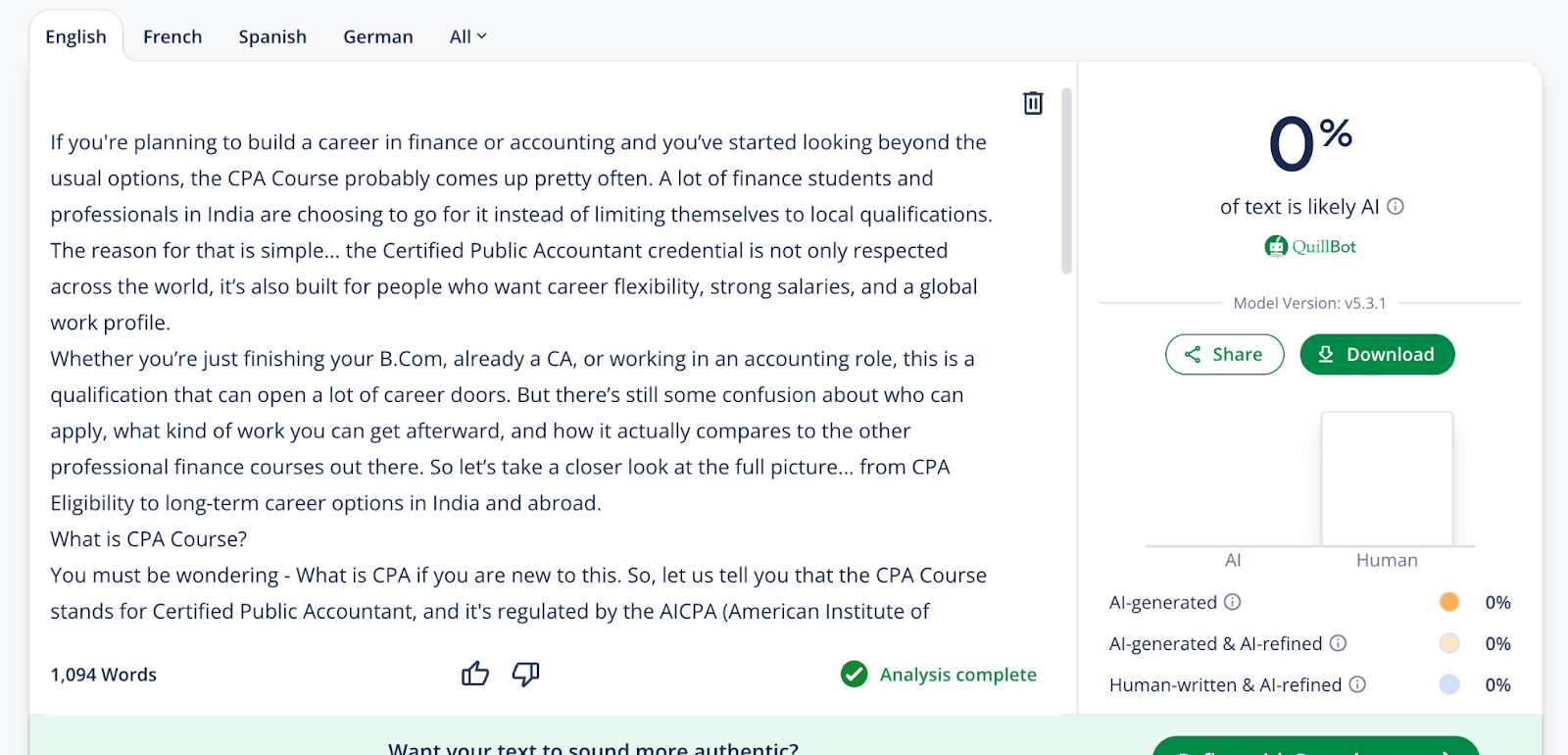Switch to the German tab
This screenshot has width=1568, height=755.
point(378,36)
